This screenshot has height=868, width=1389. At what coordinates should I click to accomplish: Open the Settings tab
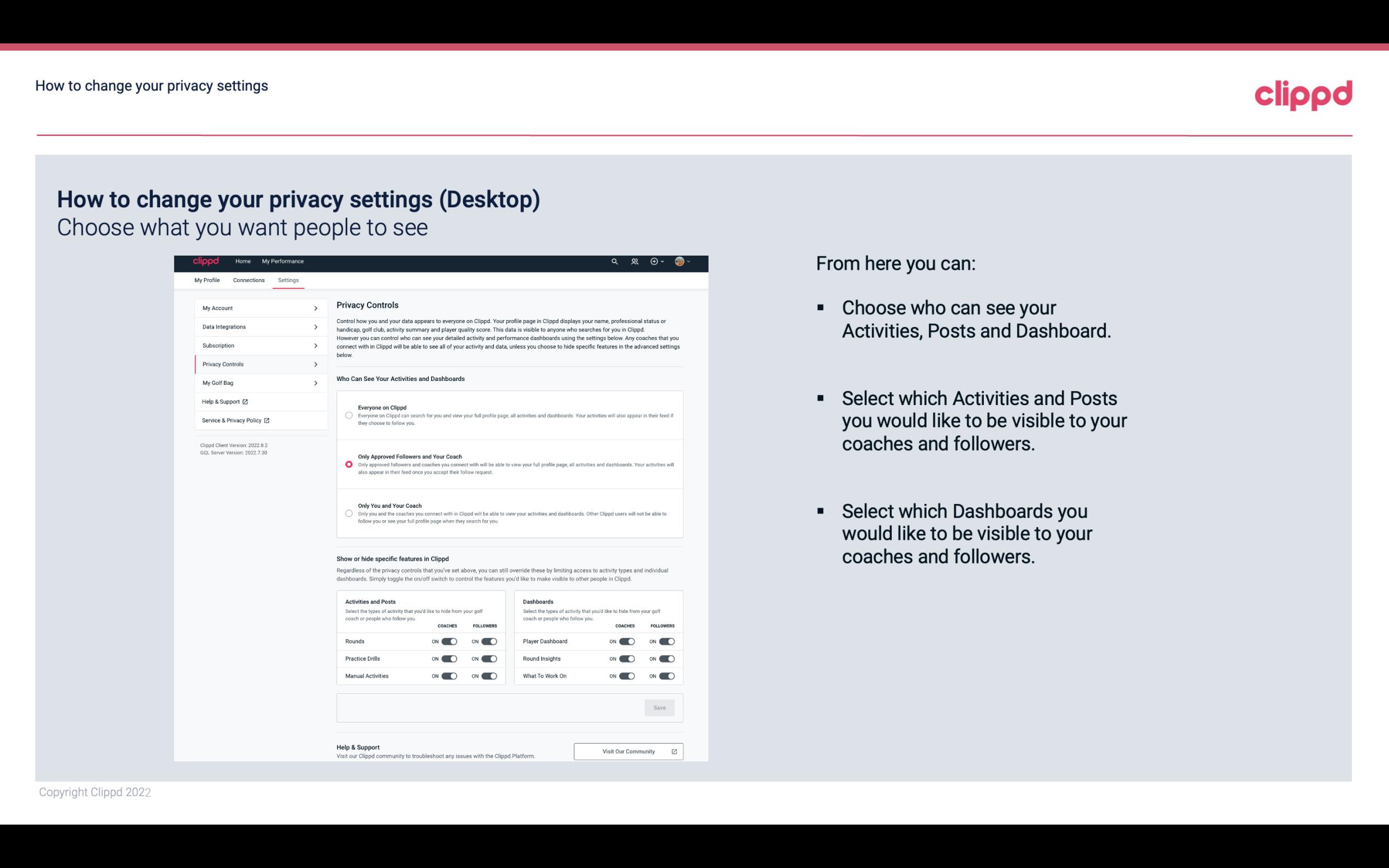tap(288, 280)
